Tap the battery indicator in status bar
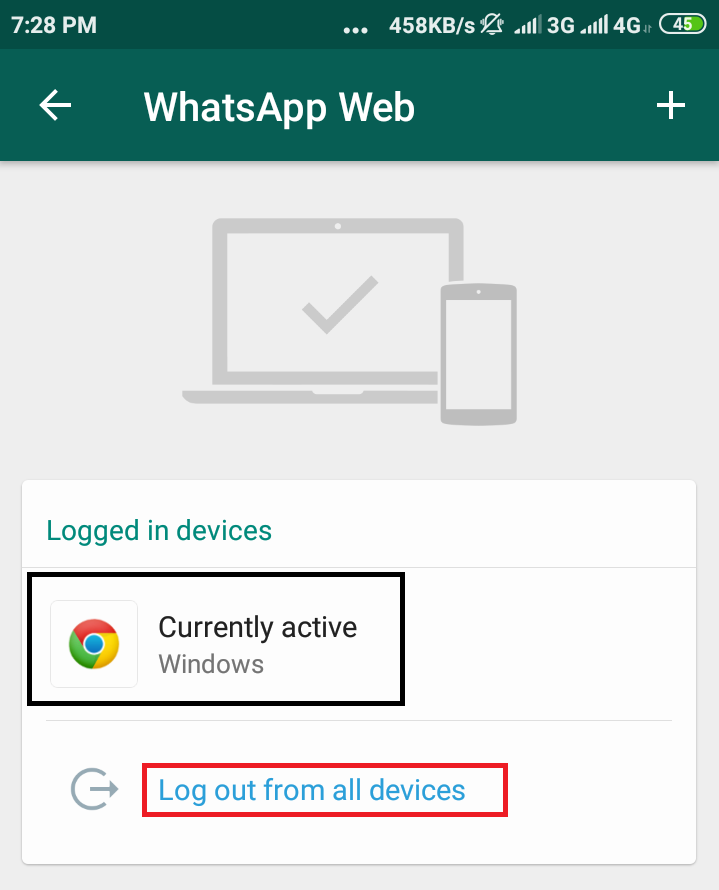This screenshot has width=719, height=890. (x=683, y=24)
